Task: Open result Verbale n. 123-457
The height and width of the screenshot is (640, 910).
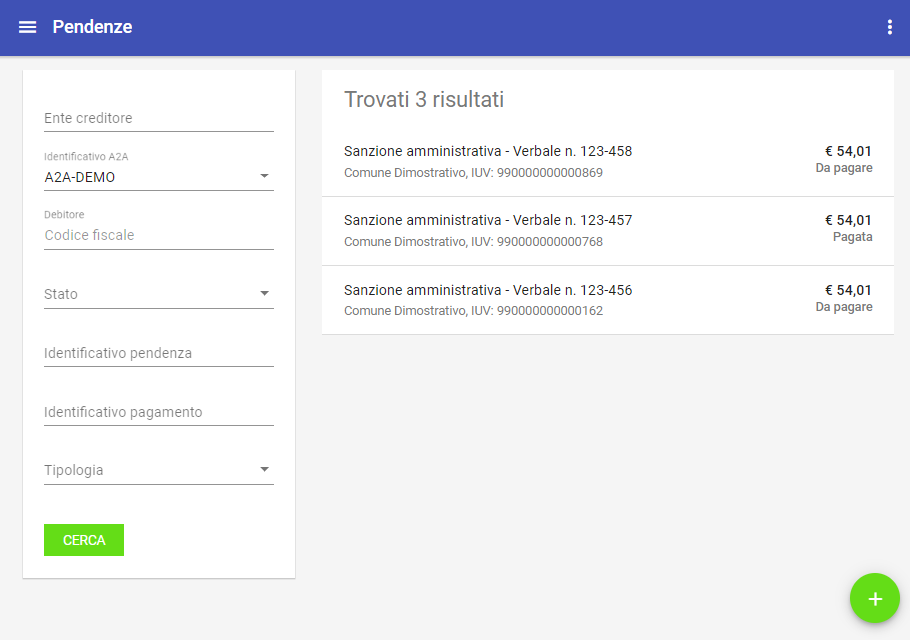Action: (x=608, y=231)
